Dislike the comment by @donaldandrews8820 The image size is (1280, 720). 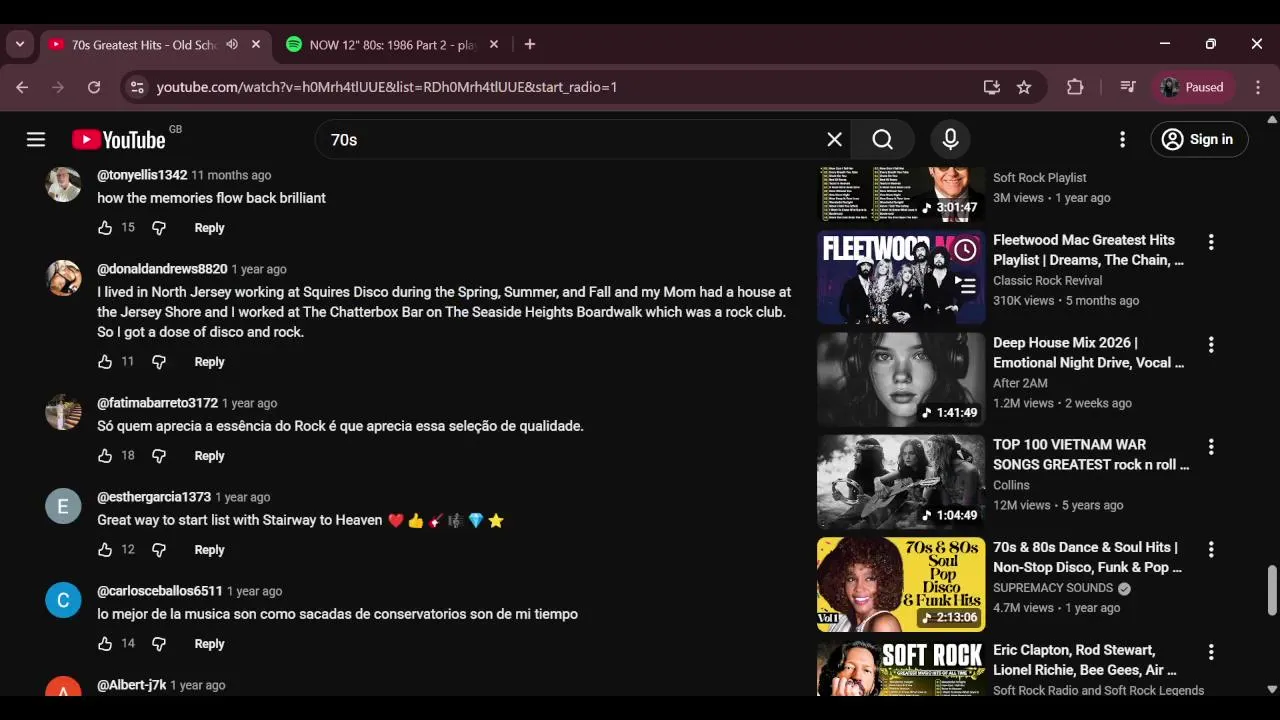(159, 362)
